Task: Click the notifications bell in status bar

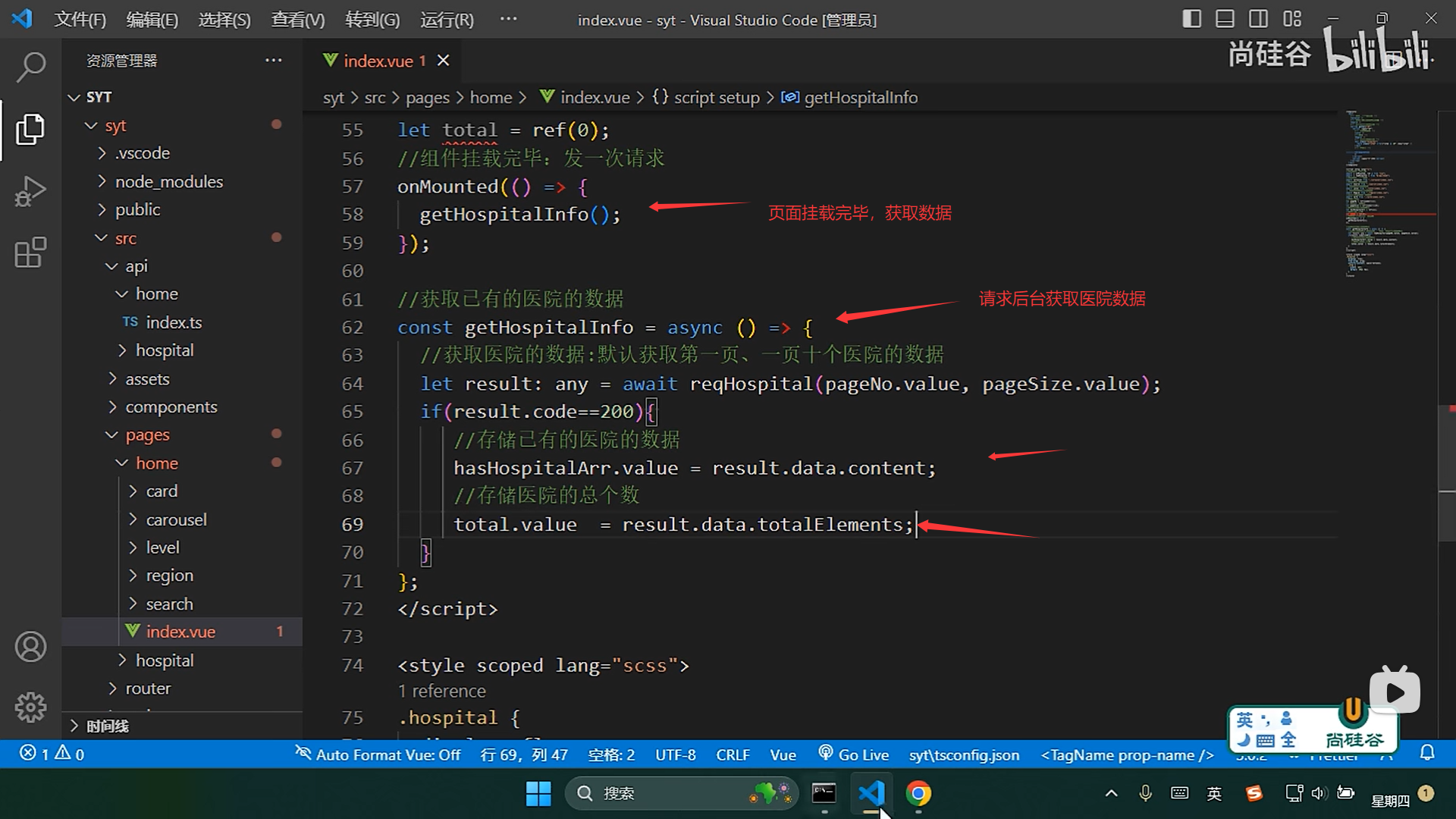Action: click(1427, 754)
